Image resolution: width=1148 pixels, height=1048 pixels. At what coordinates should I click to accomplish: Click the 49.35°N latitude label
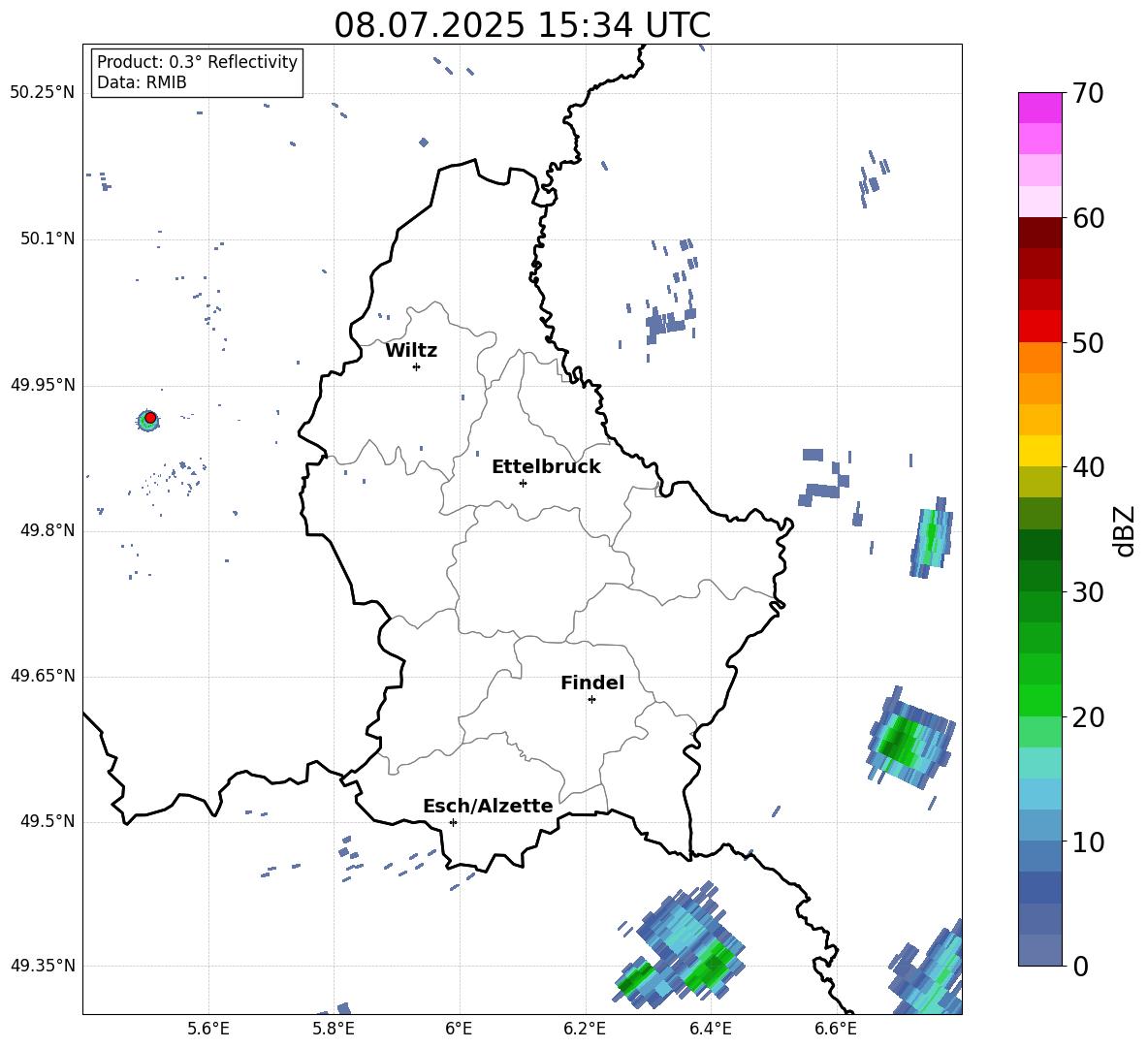[x=43, y=966]
